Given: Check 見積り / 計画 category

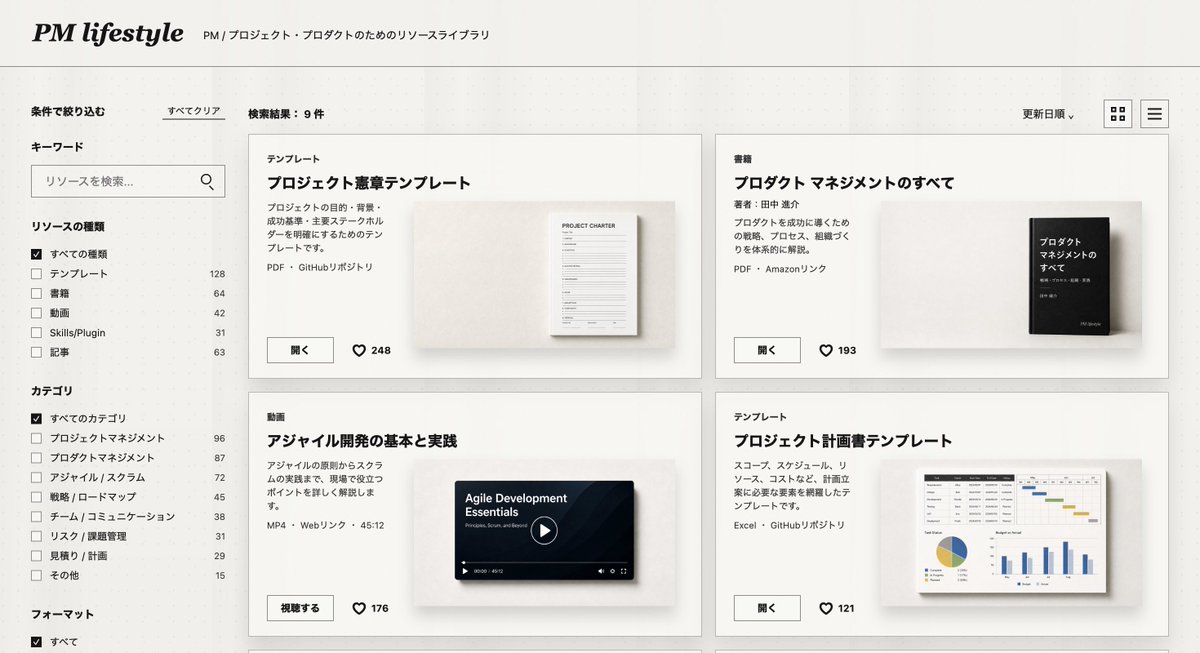Looking at the screenshot, I should click(x=37, y=556).
